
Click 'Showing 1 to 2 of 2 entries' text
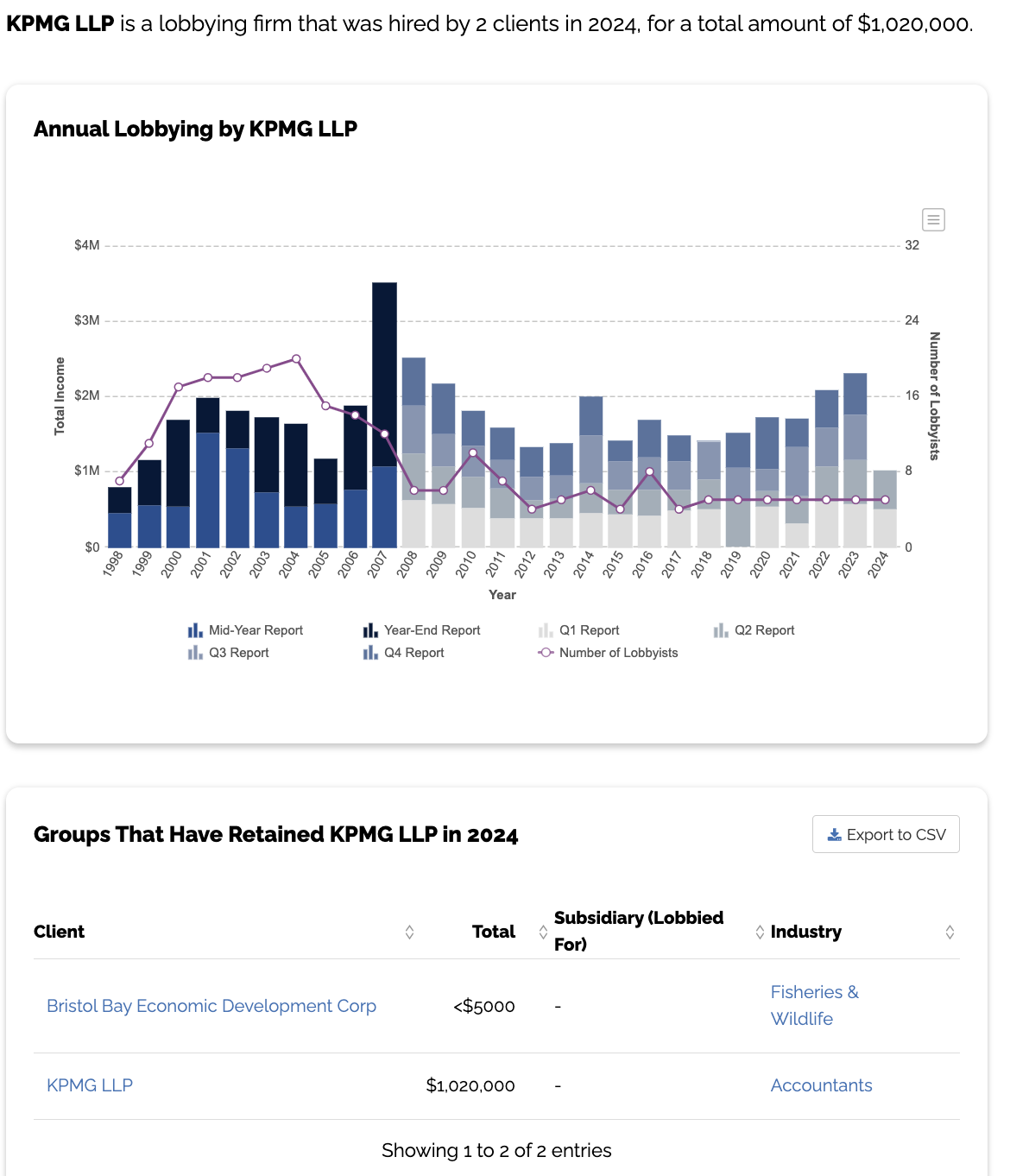[x=496, y=1150]
